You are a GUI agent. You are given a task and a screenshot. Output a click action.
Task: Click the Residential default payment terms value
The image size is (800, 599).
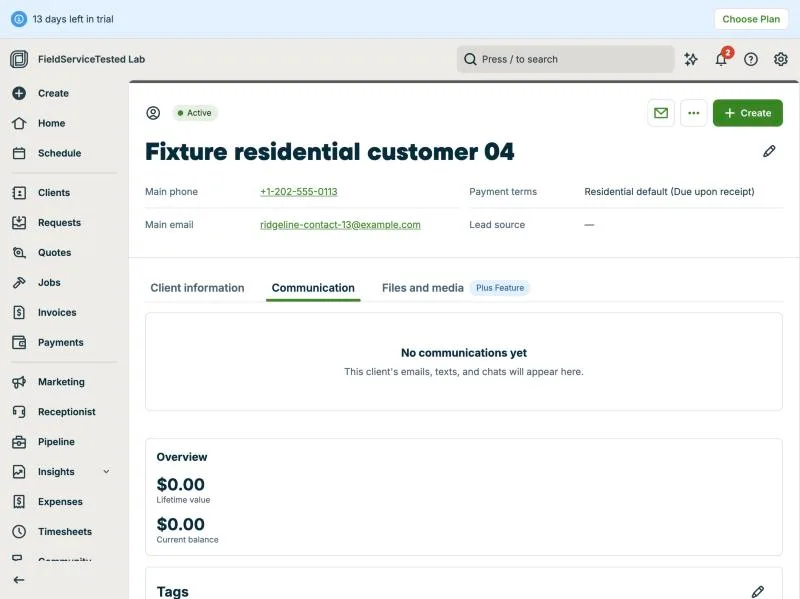(x=669, y=192)
